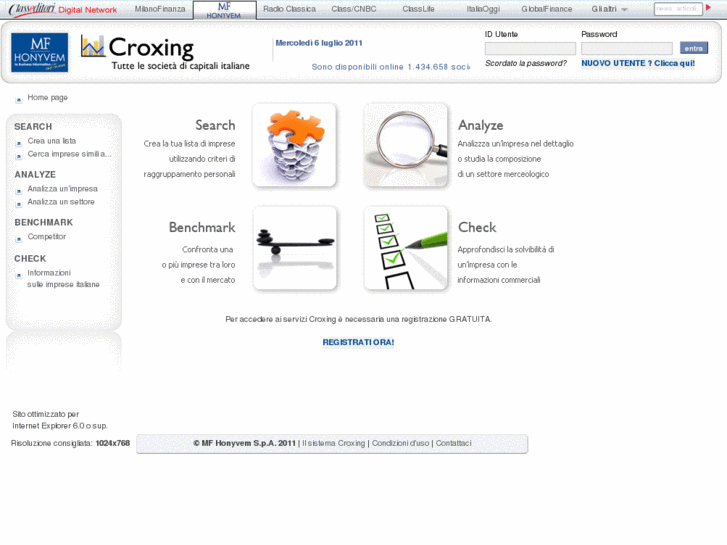727x545 pixels.
Task: Open the Competitor sidebar link
Action: (46, 237)
